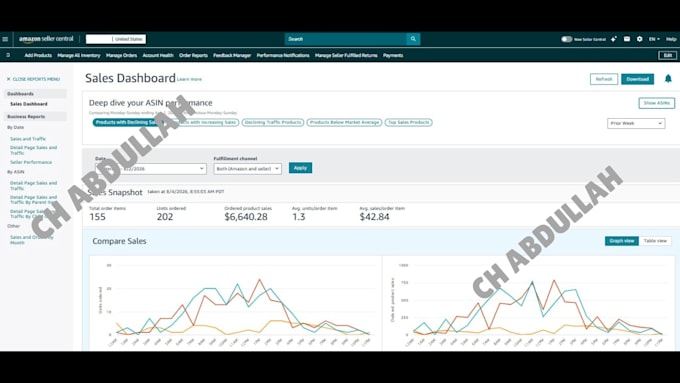The image size is (680, 383).
Task: Open the Prior Week dropdown
Action: [636, 123]
